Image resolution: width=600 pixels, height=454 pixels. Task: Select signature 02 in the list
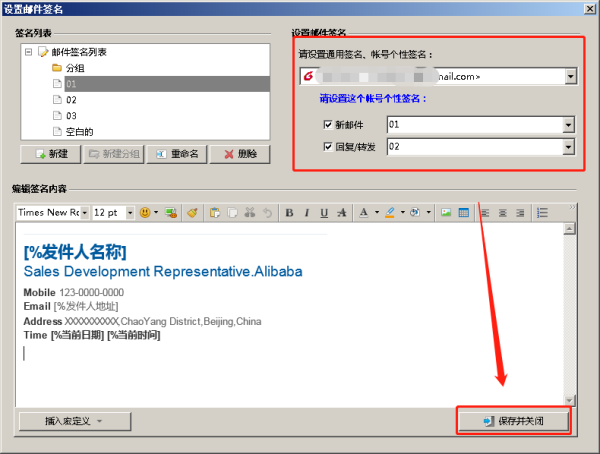tap(71, 100)
